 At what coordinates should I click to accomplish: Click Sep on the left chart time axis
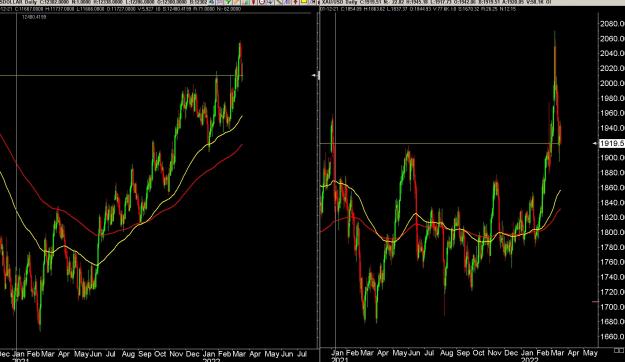point(145,354)
